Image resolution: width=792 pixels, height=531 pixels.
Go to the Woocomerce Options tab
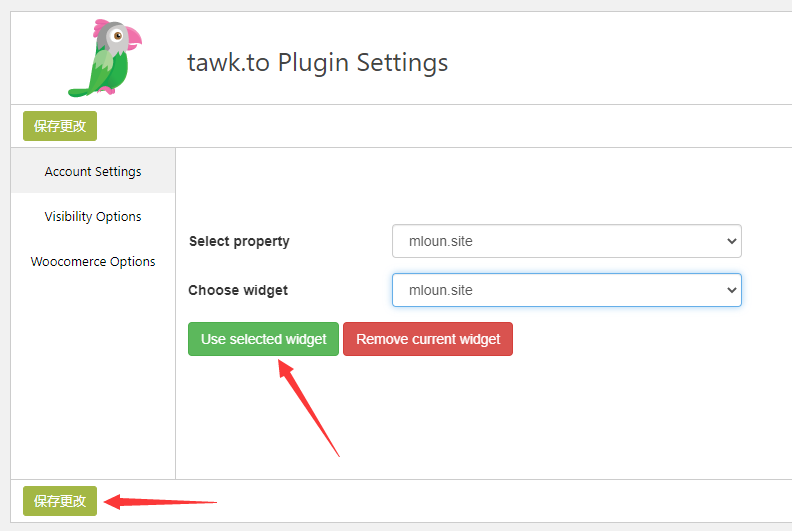[93, 261]
